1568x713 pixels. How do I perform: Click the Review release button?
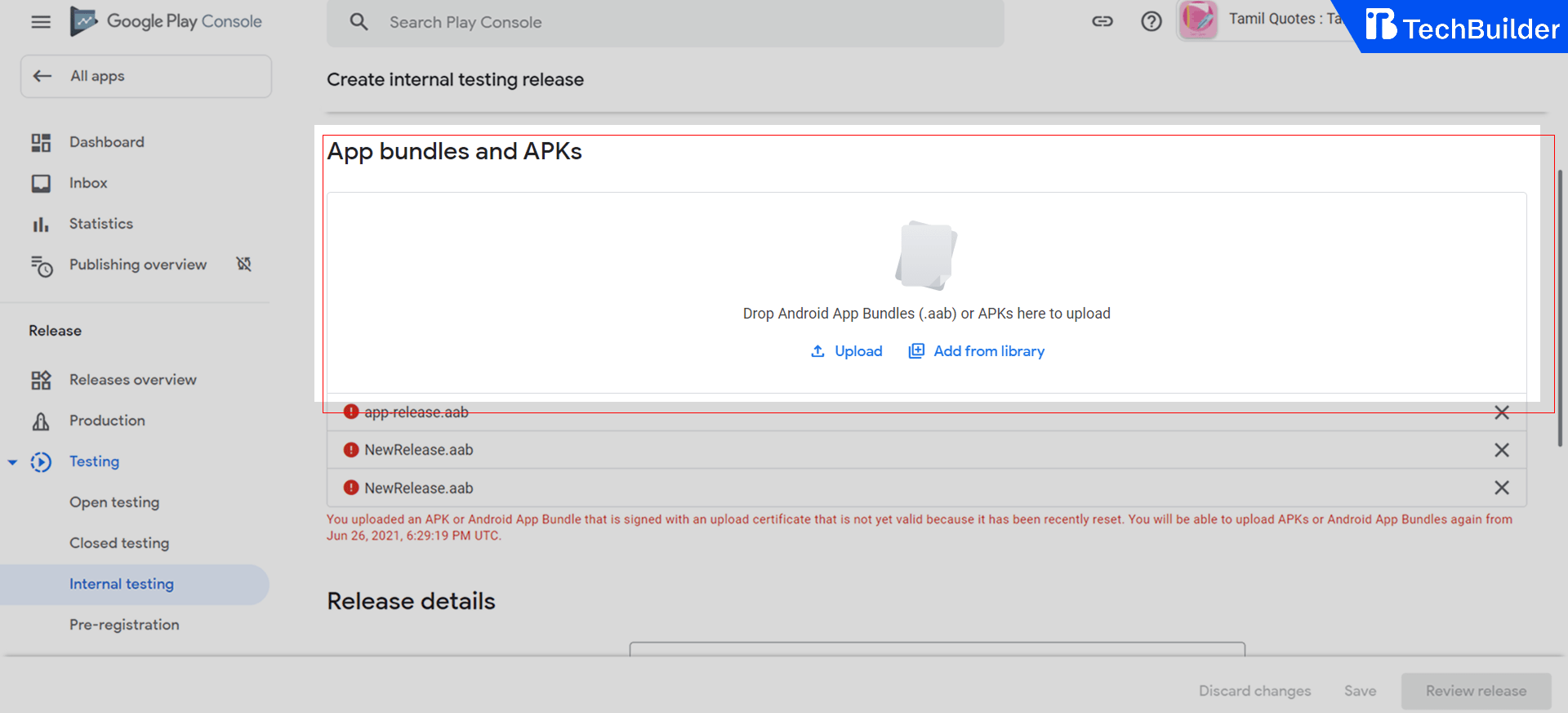[x=1476, y=691]
